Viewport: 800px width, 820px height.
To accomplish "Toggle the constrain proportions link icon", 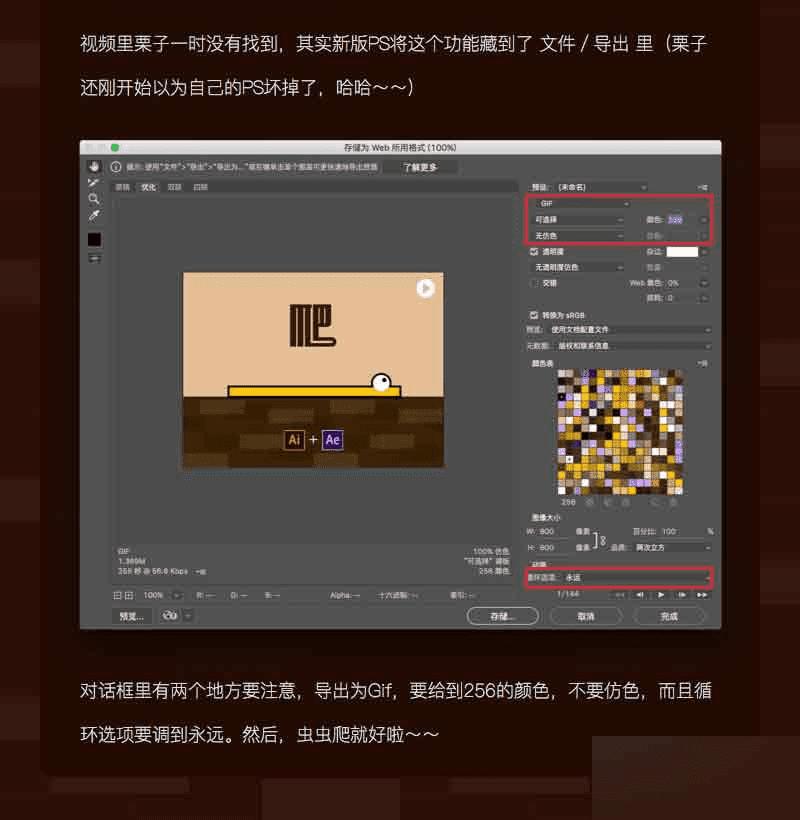I will (x=599, y=540).
